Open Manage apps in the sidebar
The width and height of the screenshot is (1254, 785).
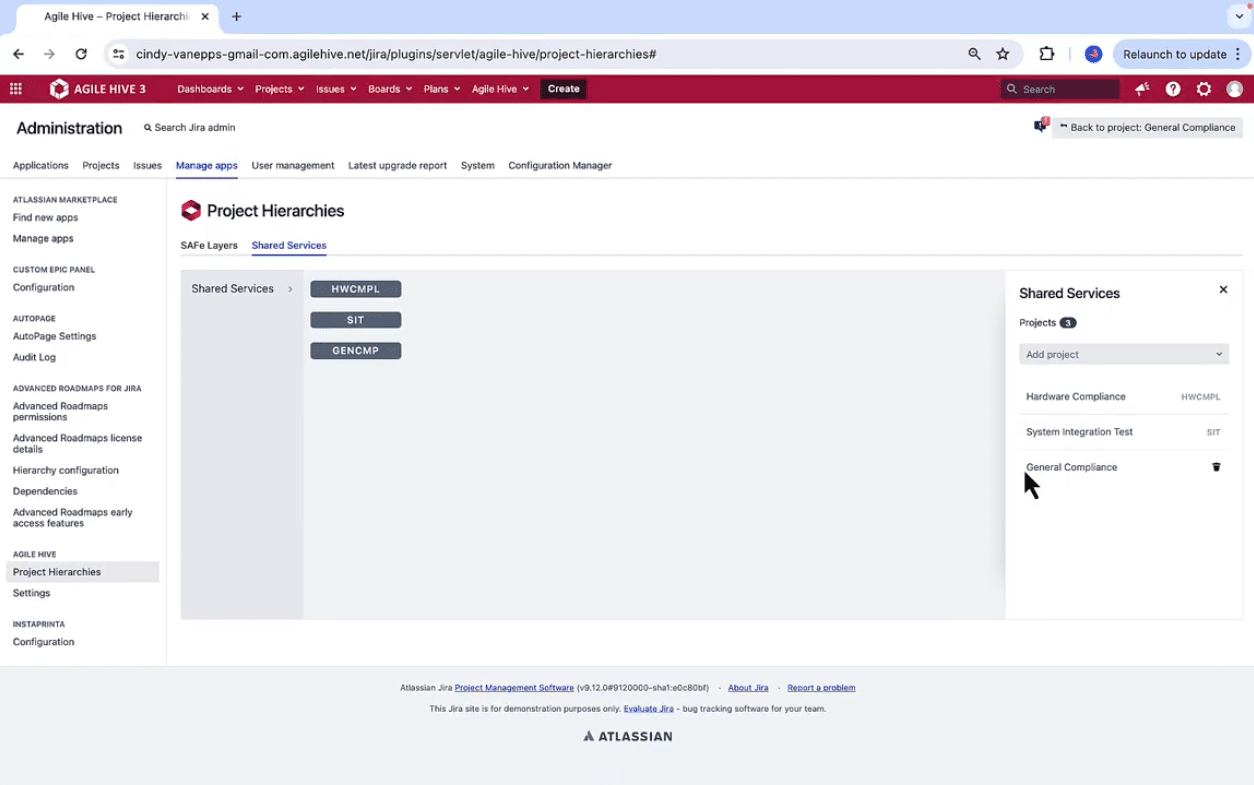pyautogui.click(x=43, y=238)
